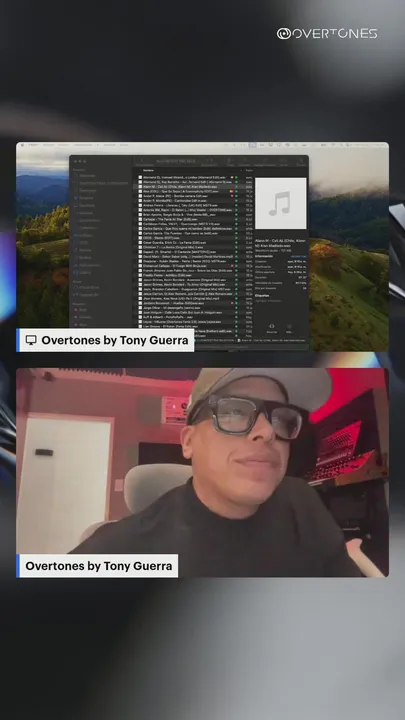Click the music note preview thumbnail

pyautogui.click(x=281, y=203)
